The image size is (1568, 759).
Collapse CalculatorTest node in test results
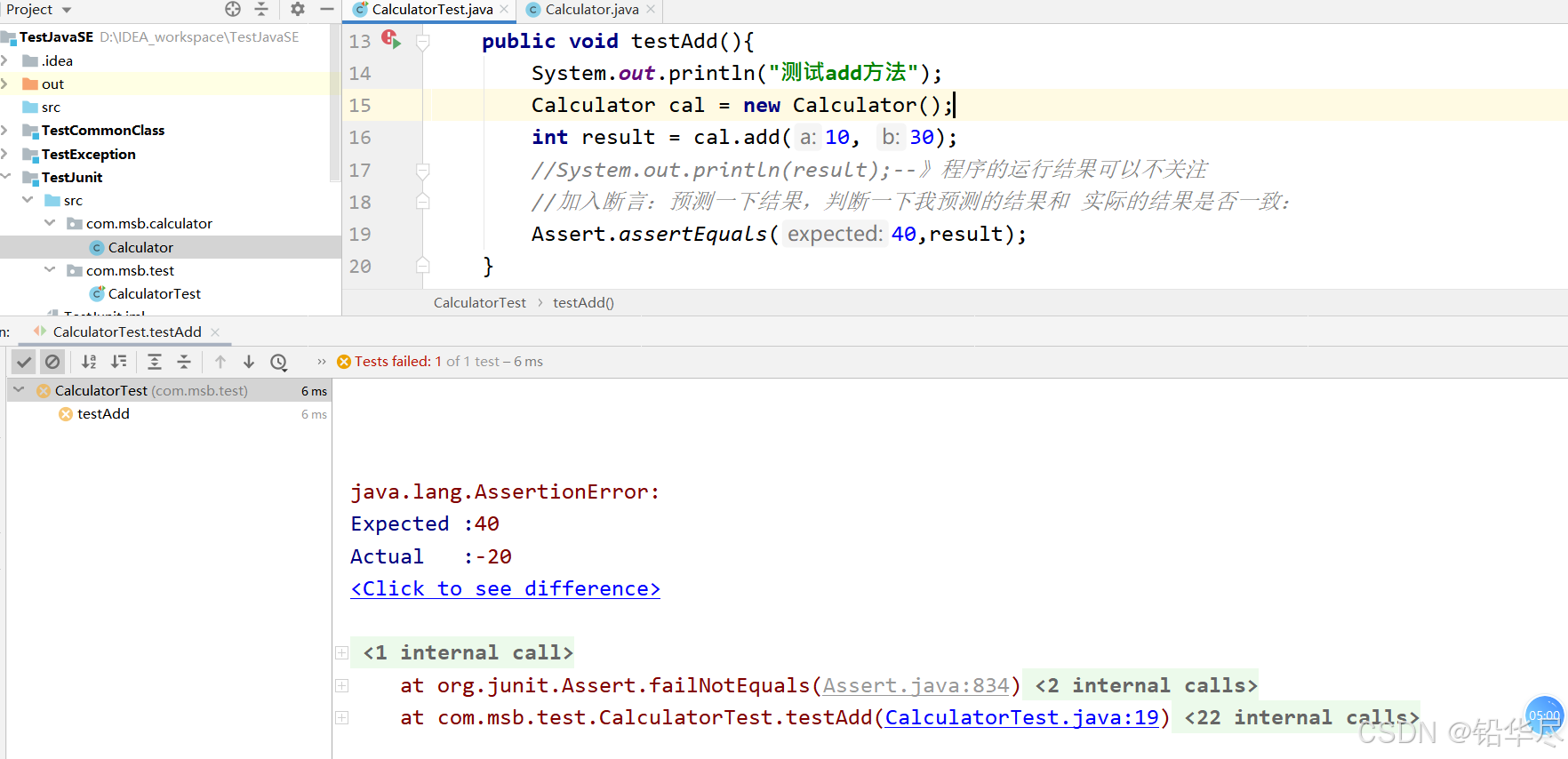pos(19,390)
